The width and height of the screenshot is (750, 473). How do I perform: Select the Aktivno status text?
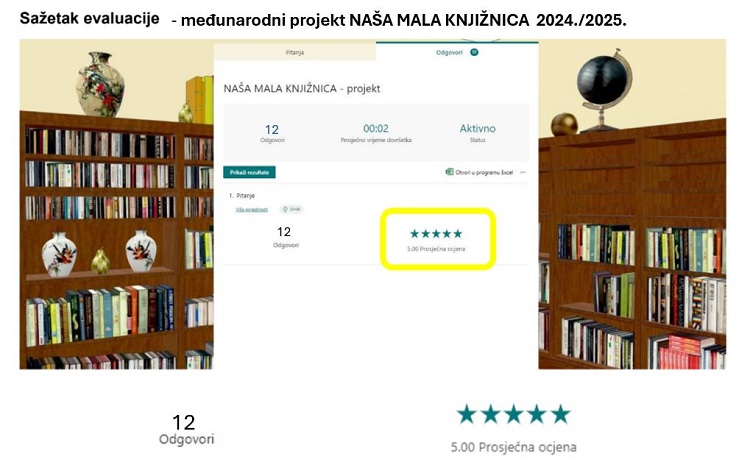coord(477,128)
